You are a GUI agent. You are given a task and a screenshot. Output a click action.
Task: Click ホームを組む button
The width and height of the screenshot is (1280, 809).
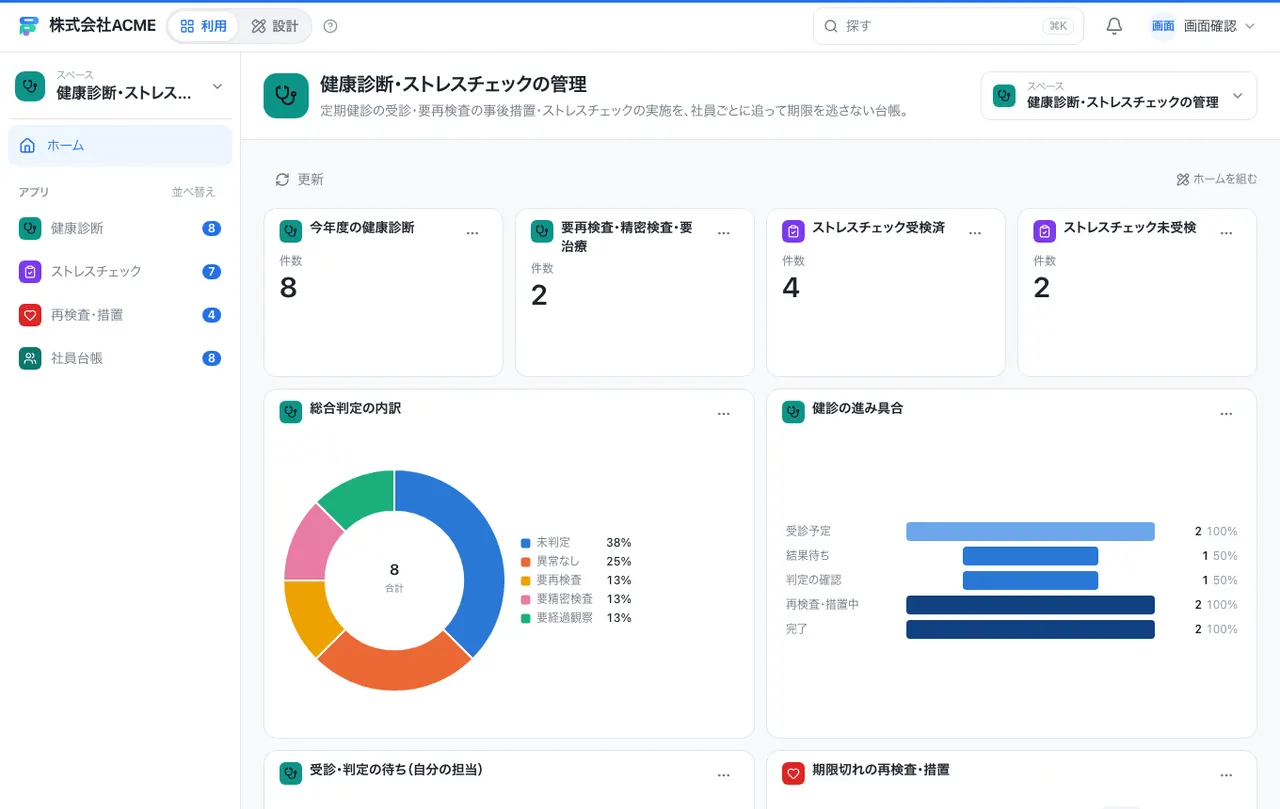point(1216,179)
